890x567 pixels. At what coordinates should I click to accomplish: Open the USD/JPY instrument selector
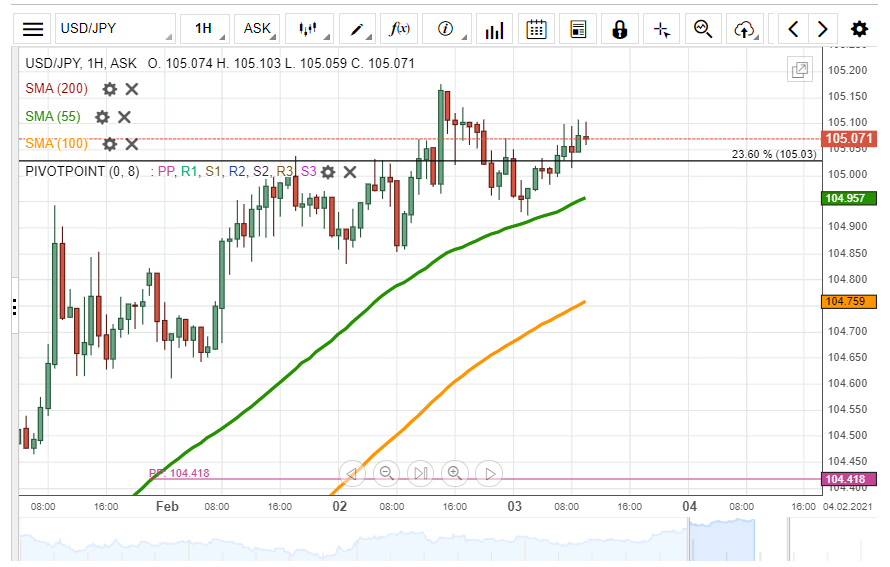[x=115, y=28]
